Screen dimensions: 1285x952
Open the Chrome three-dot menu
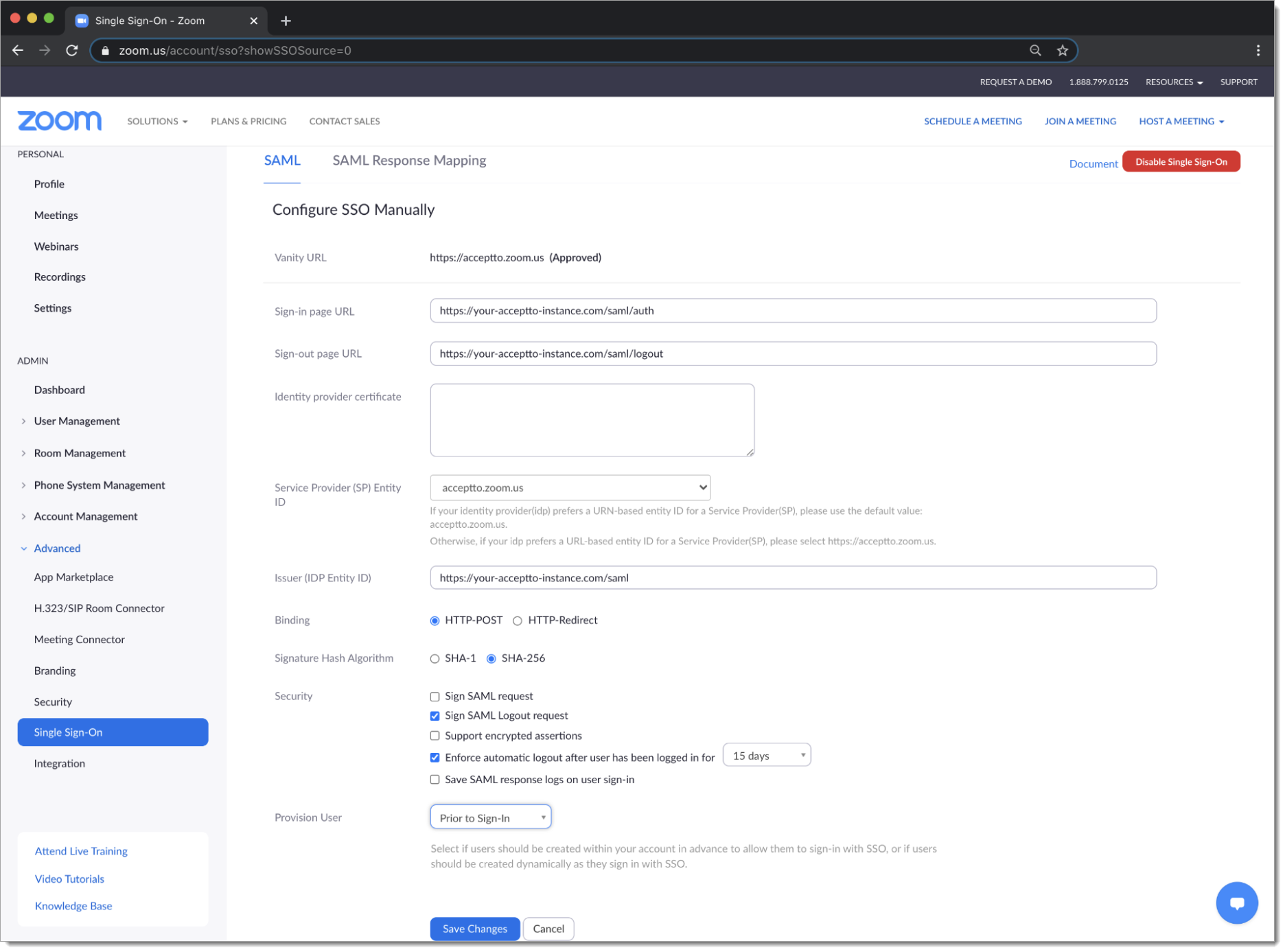(x=1258, y=50)
